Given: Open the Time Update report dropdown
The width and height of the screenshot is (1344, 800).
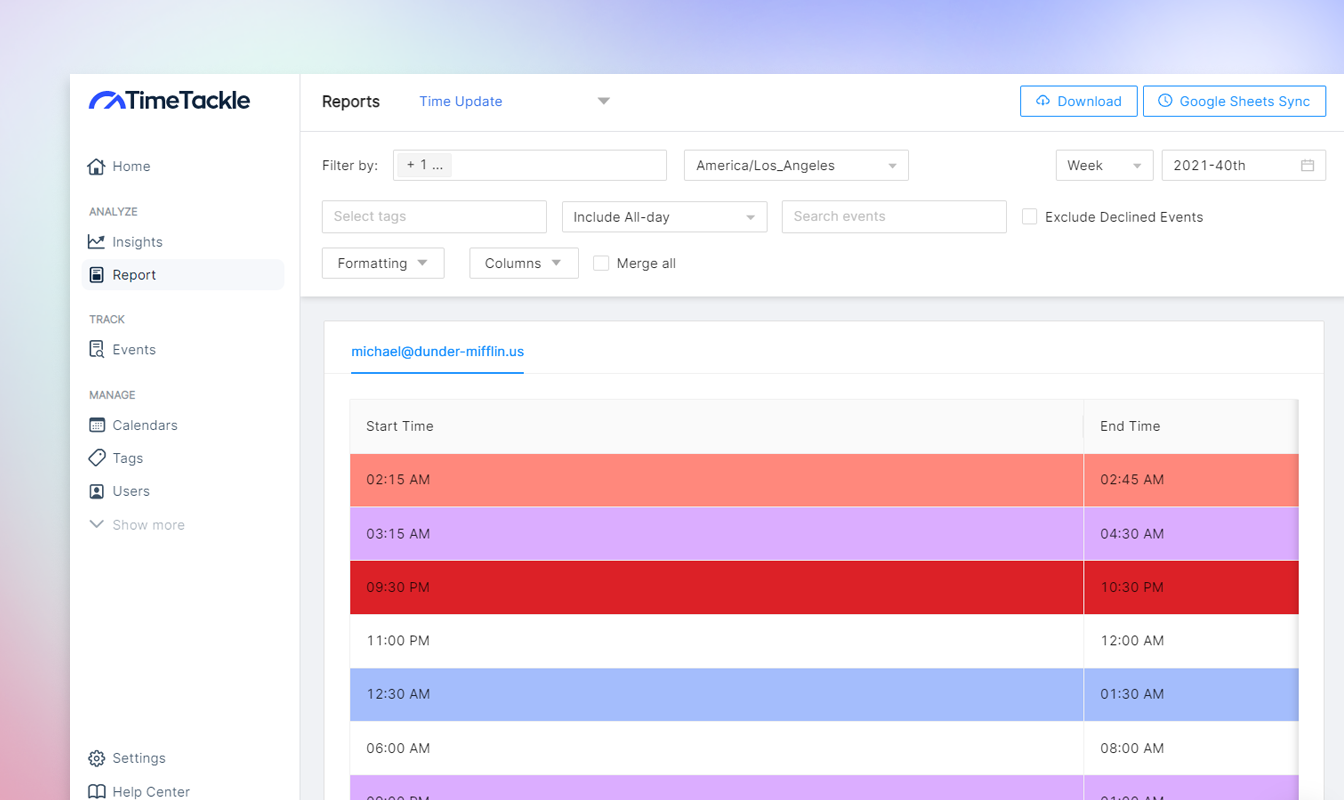Looking at the screenshot, I should [x=514, y=101].
